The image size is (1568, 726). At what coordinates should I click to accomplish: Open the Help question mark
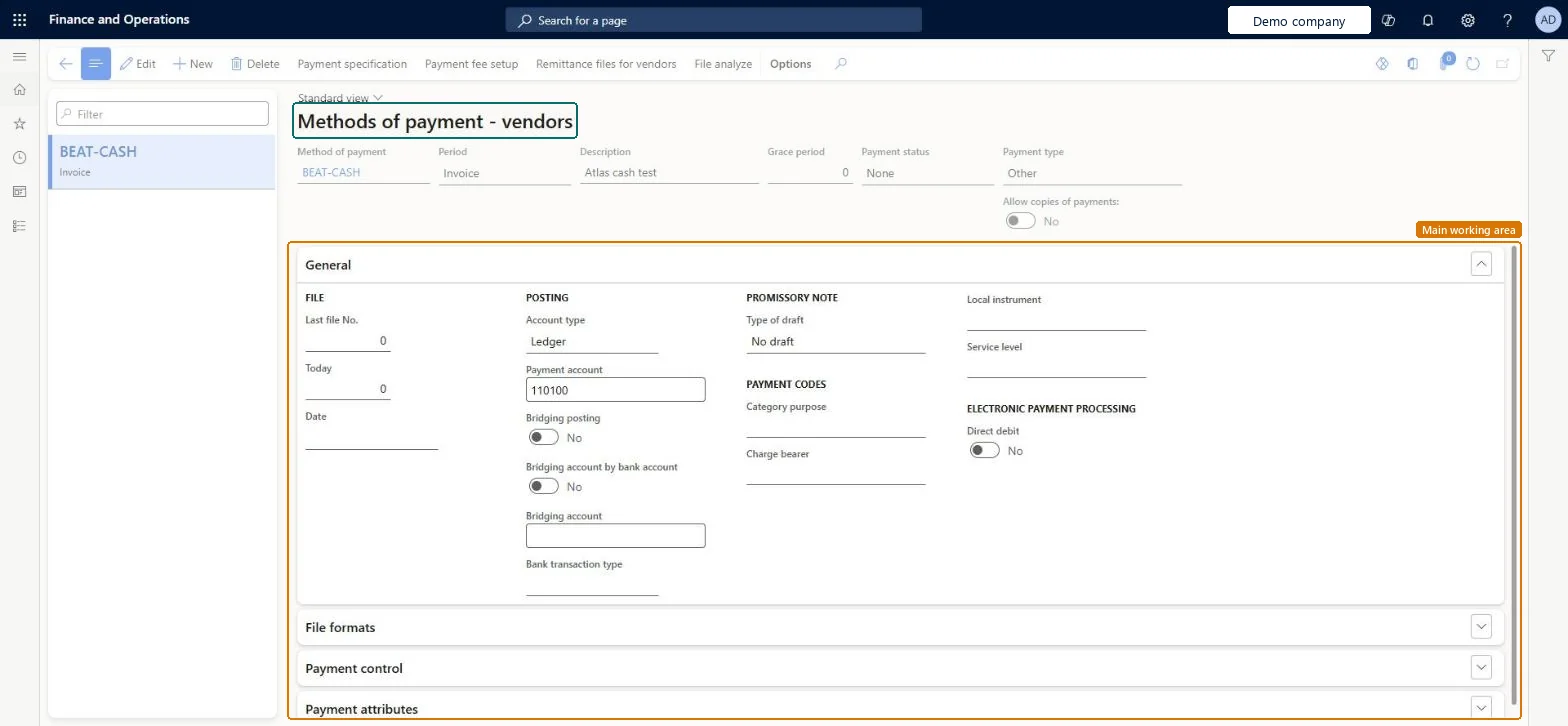coord(1508,20)
